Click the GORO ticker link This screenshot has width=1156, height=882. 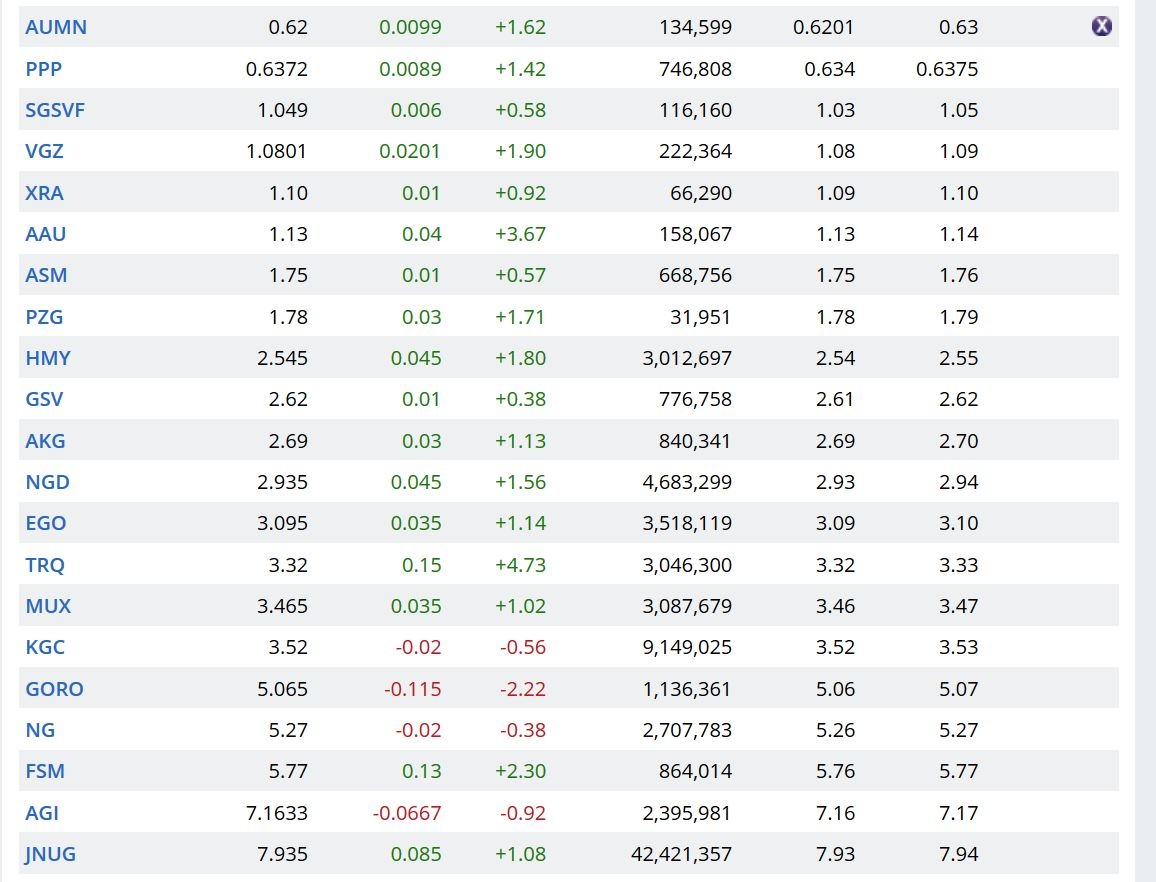(54, 689)
